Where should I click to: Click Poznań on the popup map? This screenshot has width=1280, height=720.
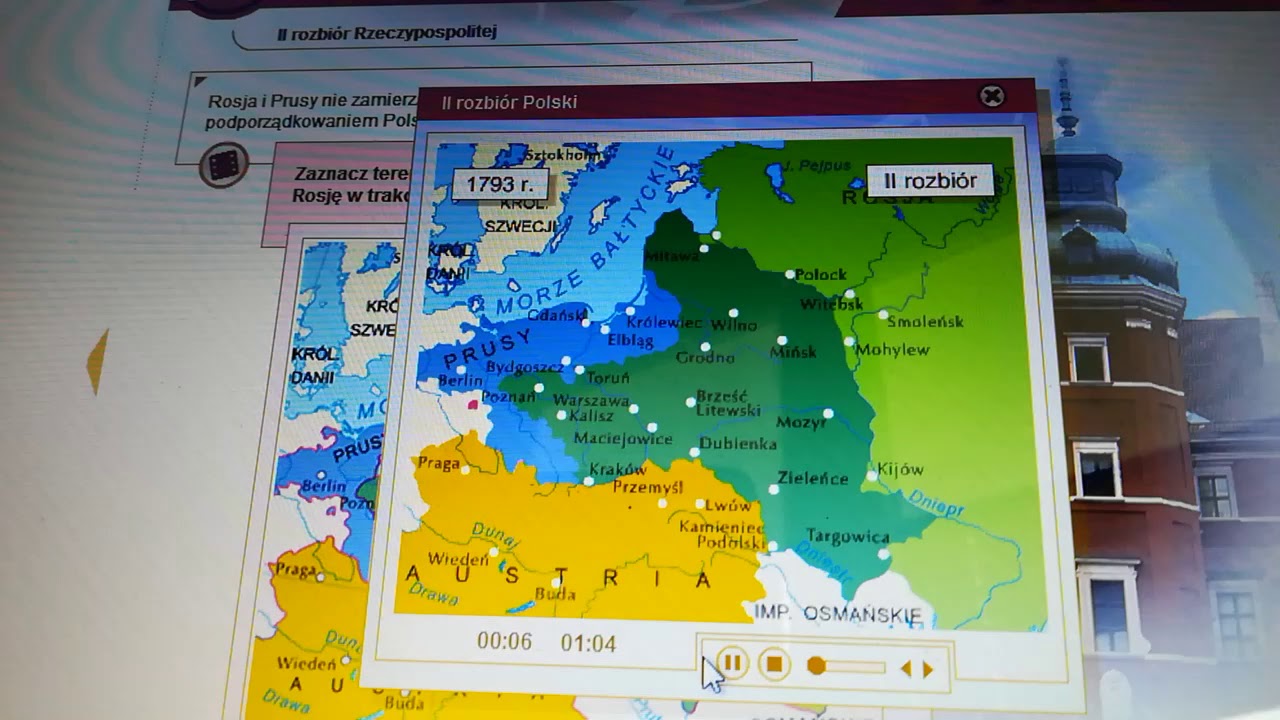[508, 397]
